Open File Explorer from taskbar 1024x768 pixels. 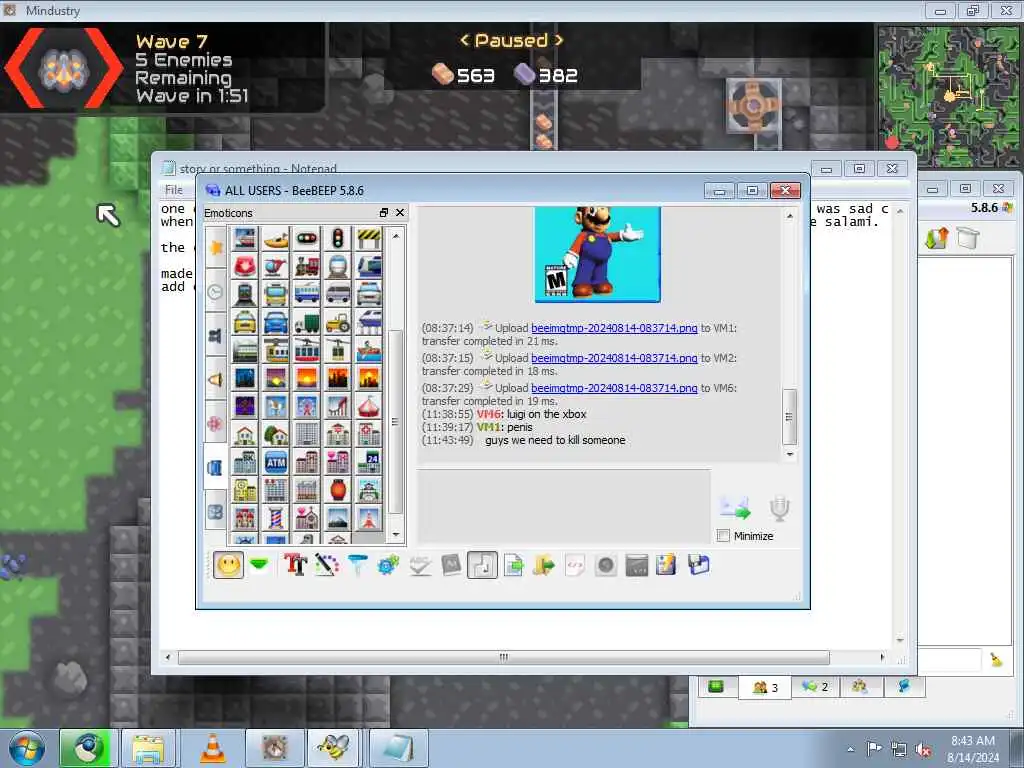pos(149,748)
